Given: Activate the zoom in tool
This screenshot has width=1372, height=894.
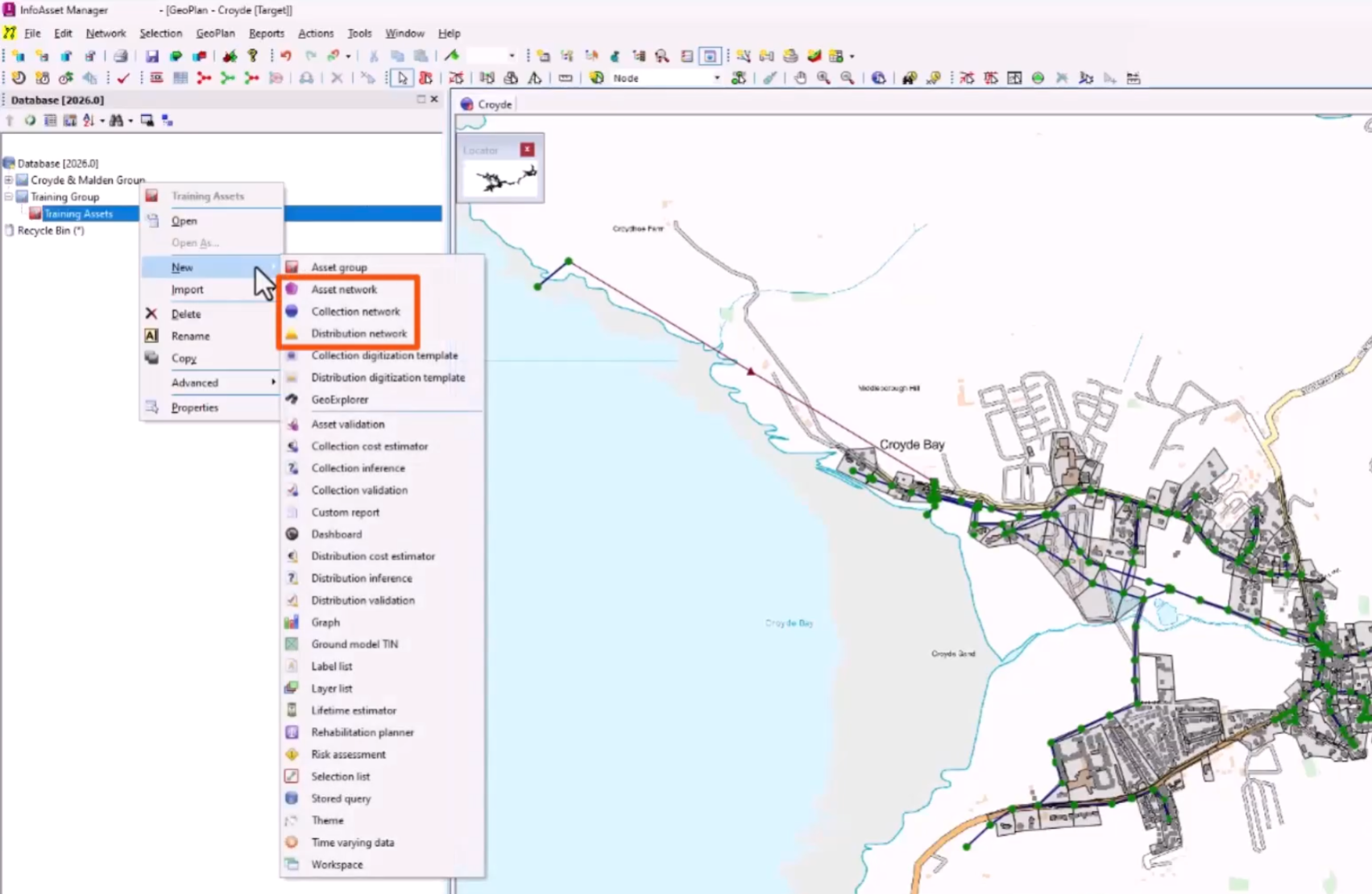Looking at the screenshot, I should 823,77.
